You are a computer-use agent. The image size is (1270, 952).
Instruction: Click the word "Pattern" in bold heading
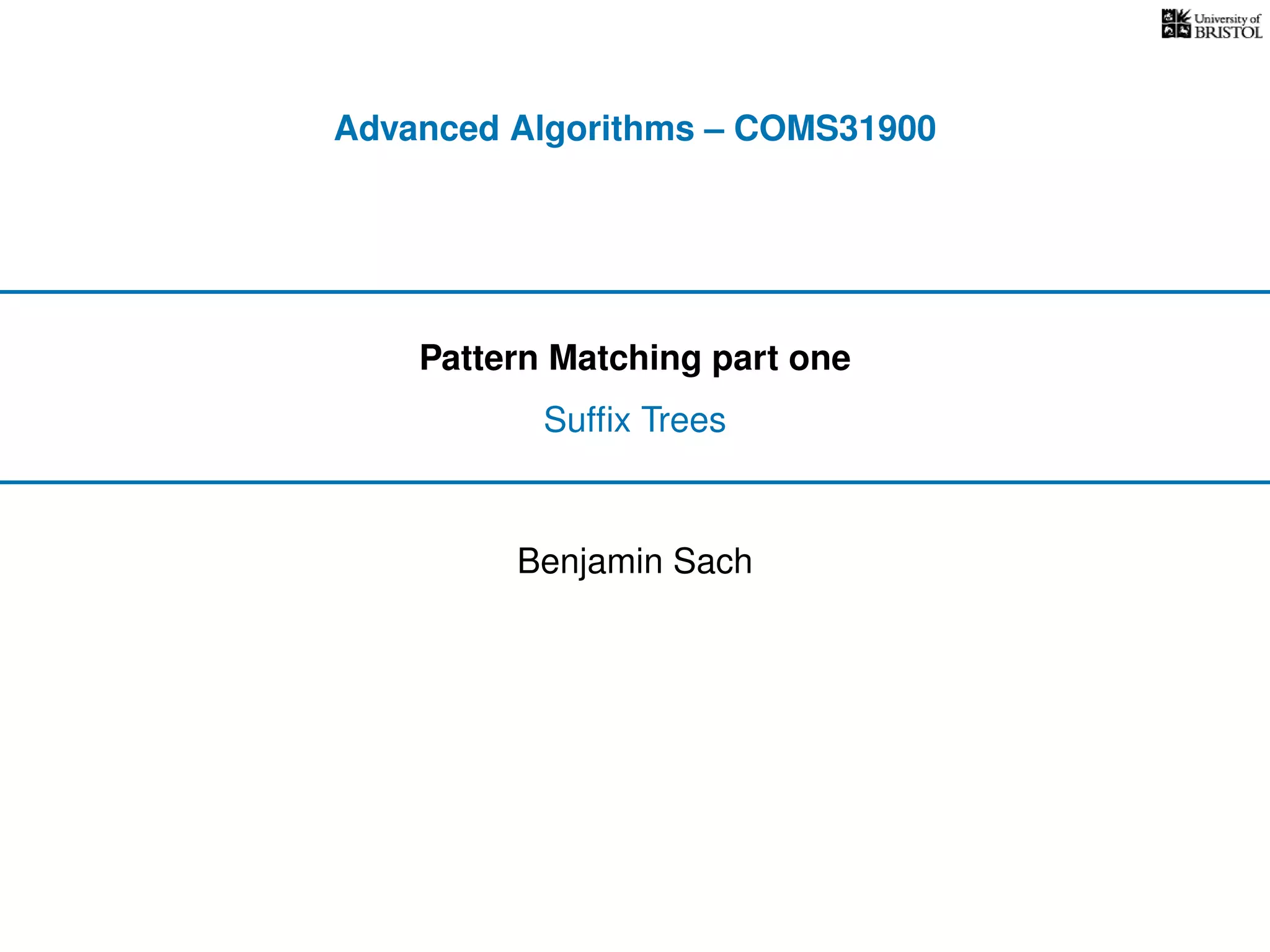pos(479,358)
